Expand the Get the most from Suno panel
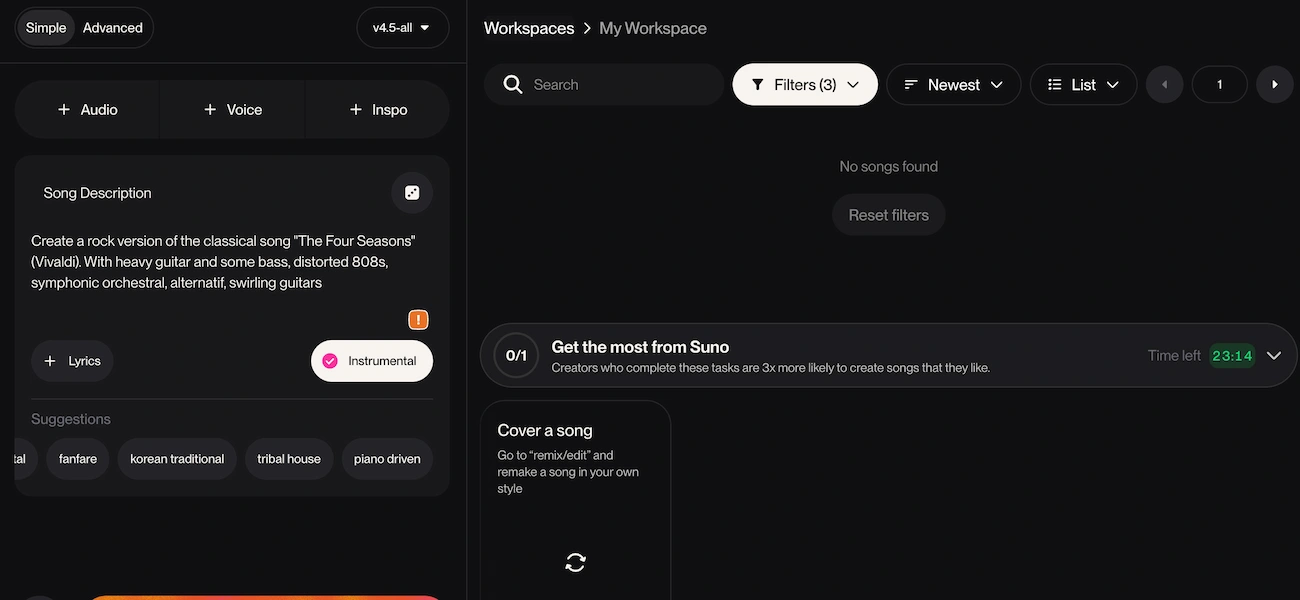Image resolution: width=1300 pixels, height=600 pixels. [1274, 355]
